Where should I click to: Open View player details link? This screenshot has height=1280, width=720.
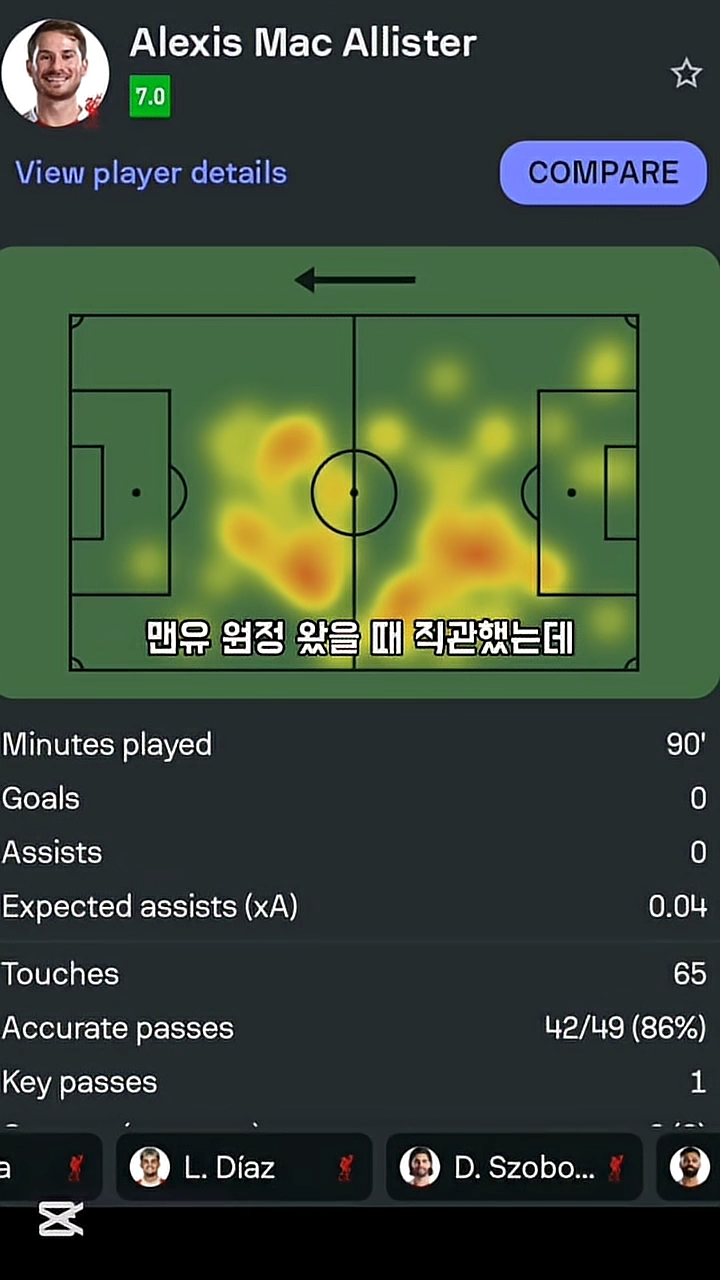point(151,173)
